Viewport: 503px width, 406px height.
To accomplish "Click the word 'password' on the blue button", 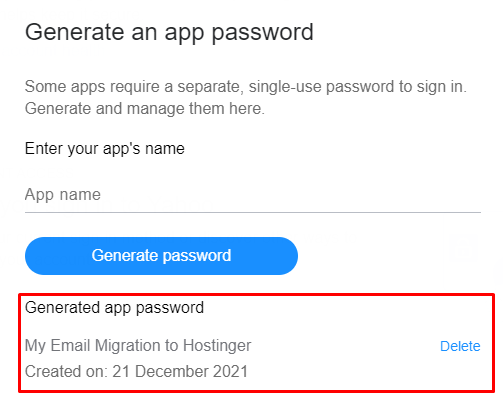I will [x=197, y=257].
